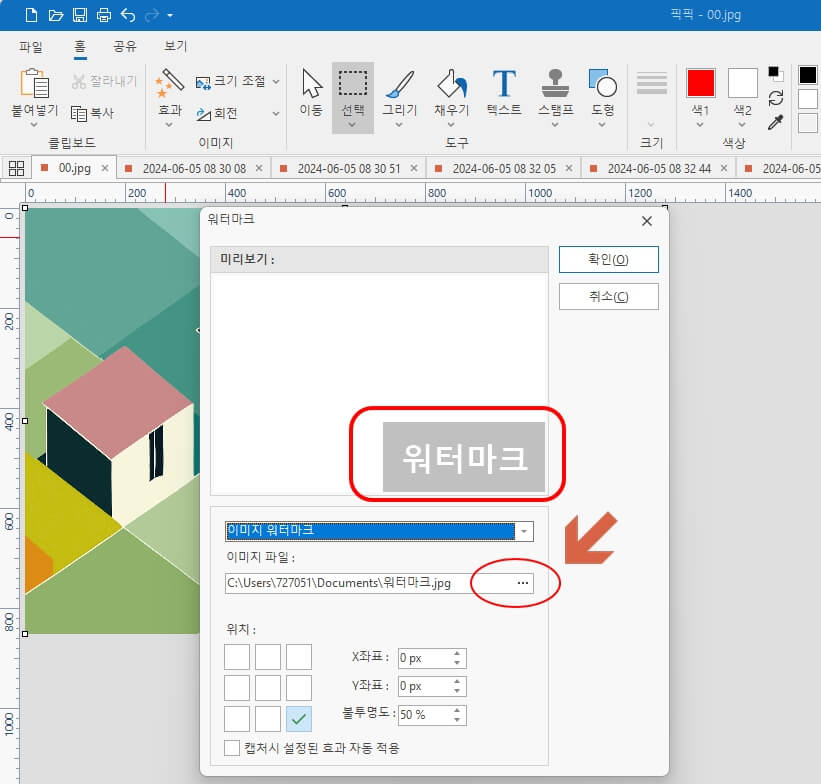Click 색2 white color swatch
The height and width of the screenshot is (784, 821).
coord(742,83)
